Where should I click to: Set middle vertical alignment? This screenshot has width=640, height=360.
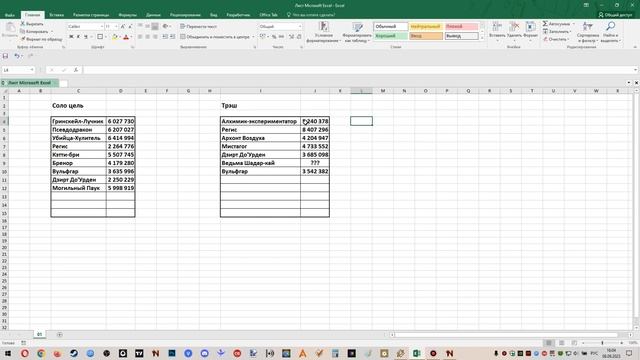(x=147, y=27)
